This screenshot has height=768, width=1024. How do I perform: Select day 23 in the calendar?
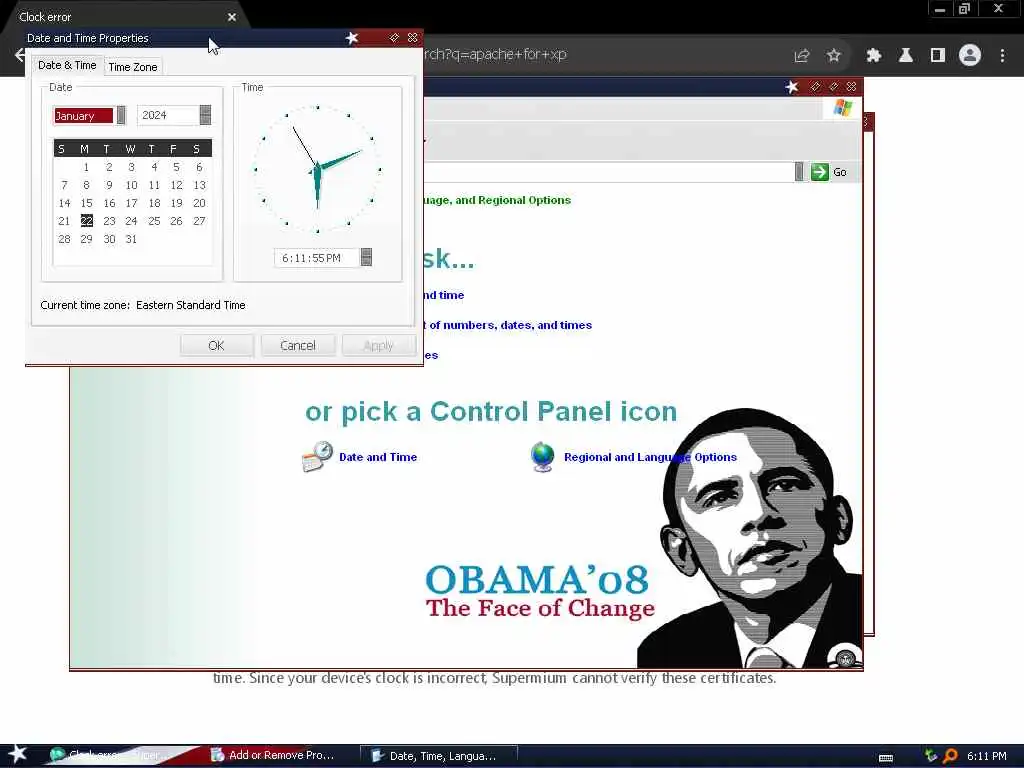pyautogui.click(x=109, y=221)
